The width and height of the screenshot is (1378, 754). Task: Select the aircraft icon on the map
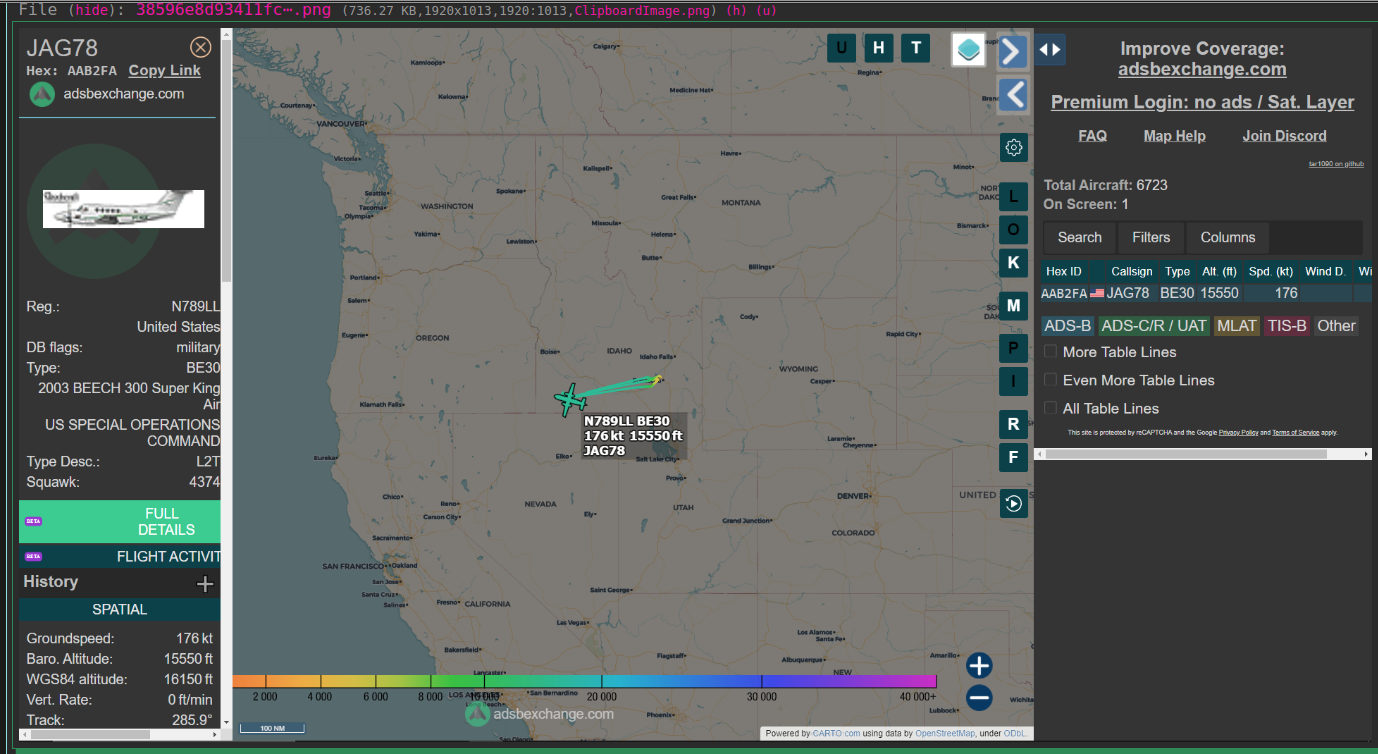[571, 399]
